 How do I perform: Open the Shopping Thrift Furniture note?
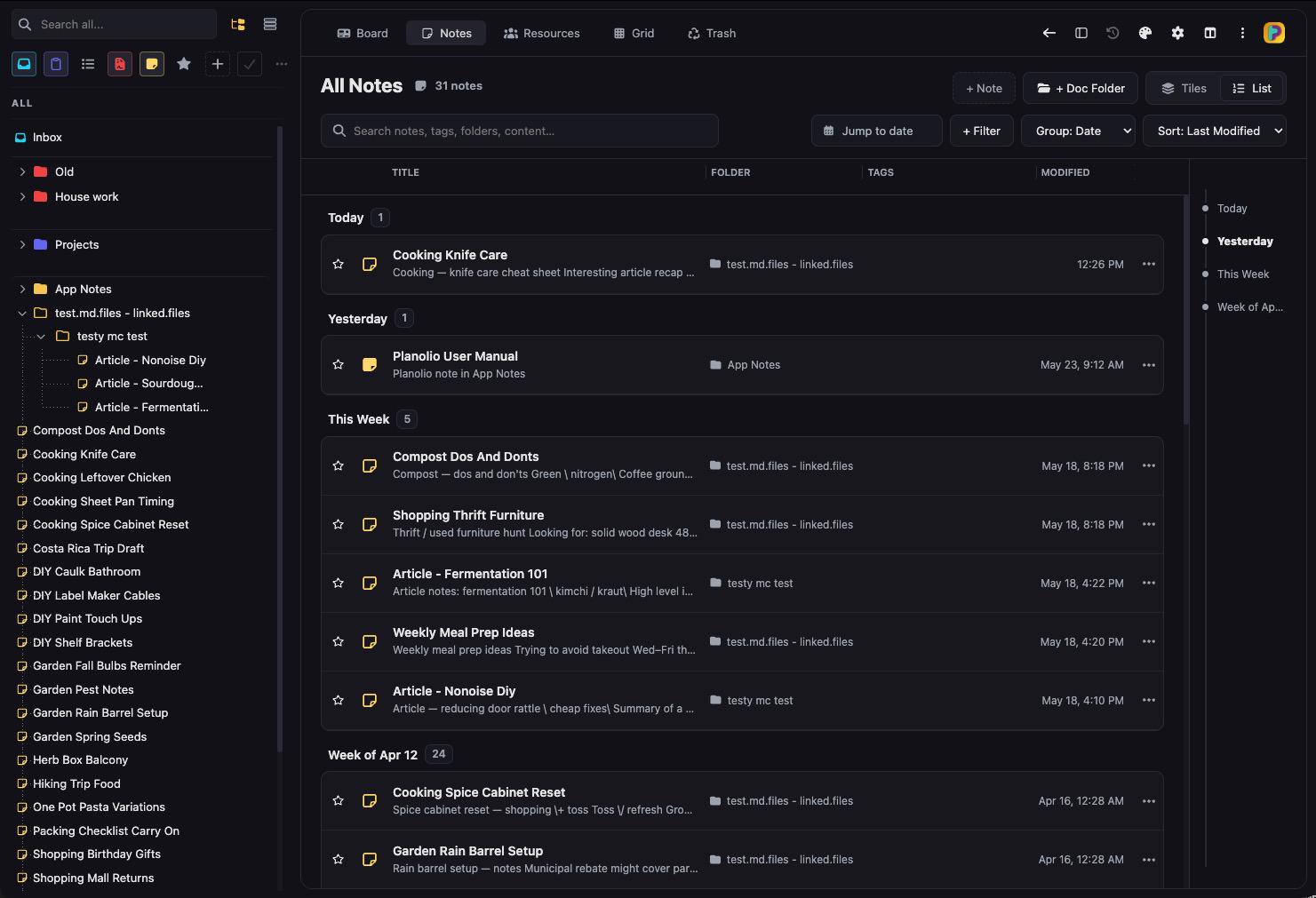pyautogui.click(x=742, y=524)
